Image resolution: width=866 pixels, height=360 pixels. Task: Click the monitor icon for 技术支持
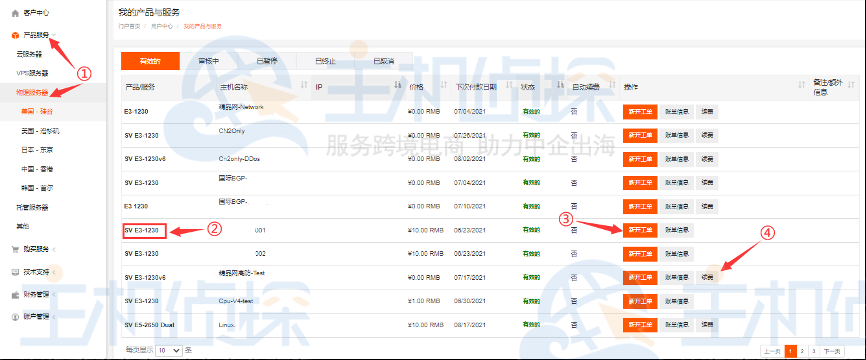point(15,272)
